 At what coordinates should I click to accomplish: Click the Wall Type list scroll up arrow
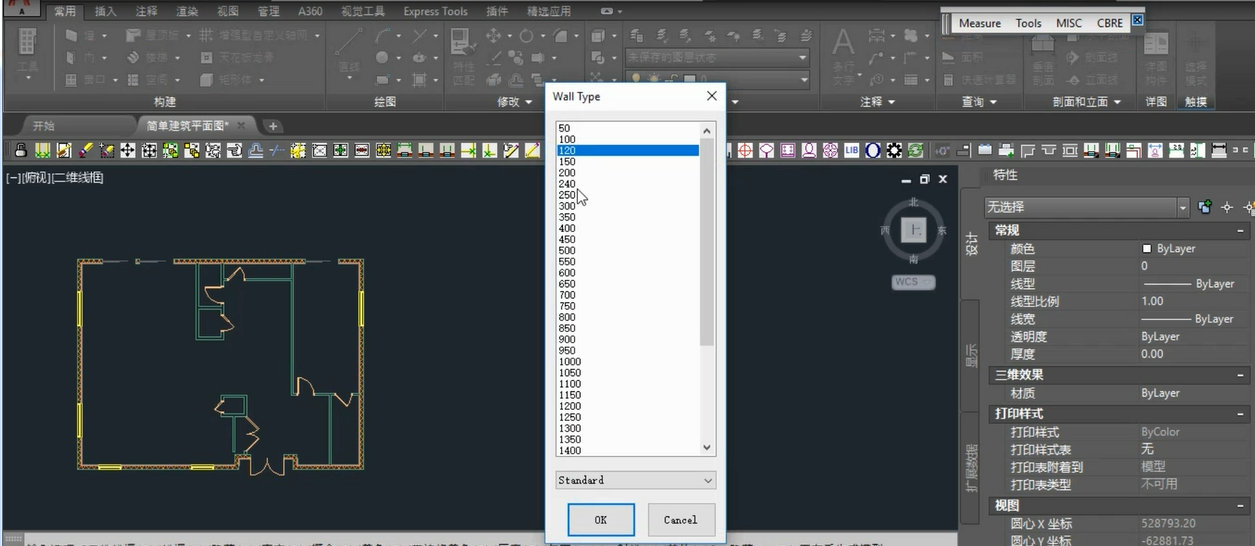point(707,130)
